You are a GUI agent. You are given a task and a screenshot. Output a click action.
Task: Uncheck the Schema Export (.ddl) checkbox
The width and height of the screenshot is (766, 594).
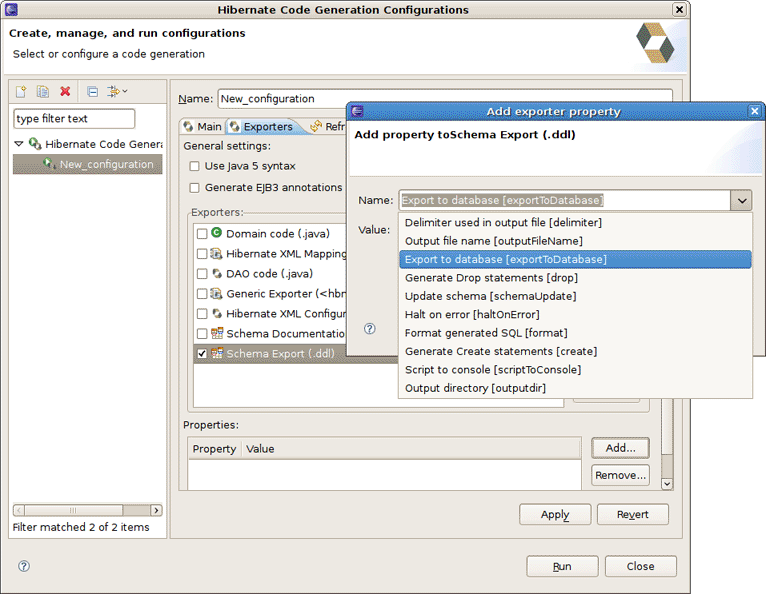pos(202,354)
